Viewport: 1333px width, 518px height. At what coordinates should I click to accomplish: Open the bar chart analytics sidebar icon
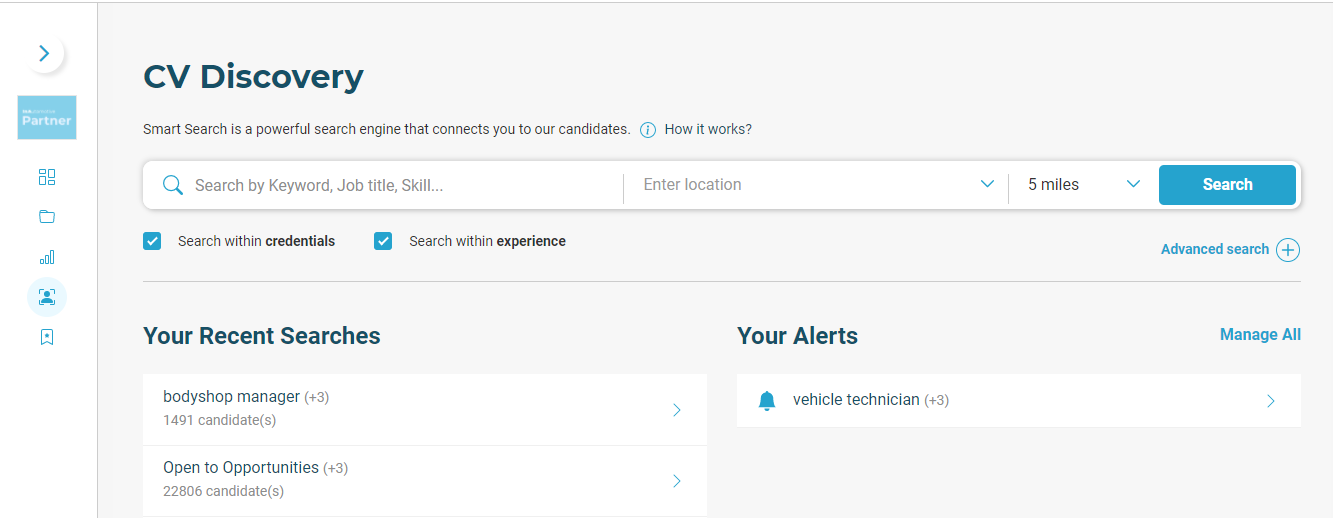pos(47,257)
